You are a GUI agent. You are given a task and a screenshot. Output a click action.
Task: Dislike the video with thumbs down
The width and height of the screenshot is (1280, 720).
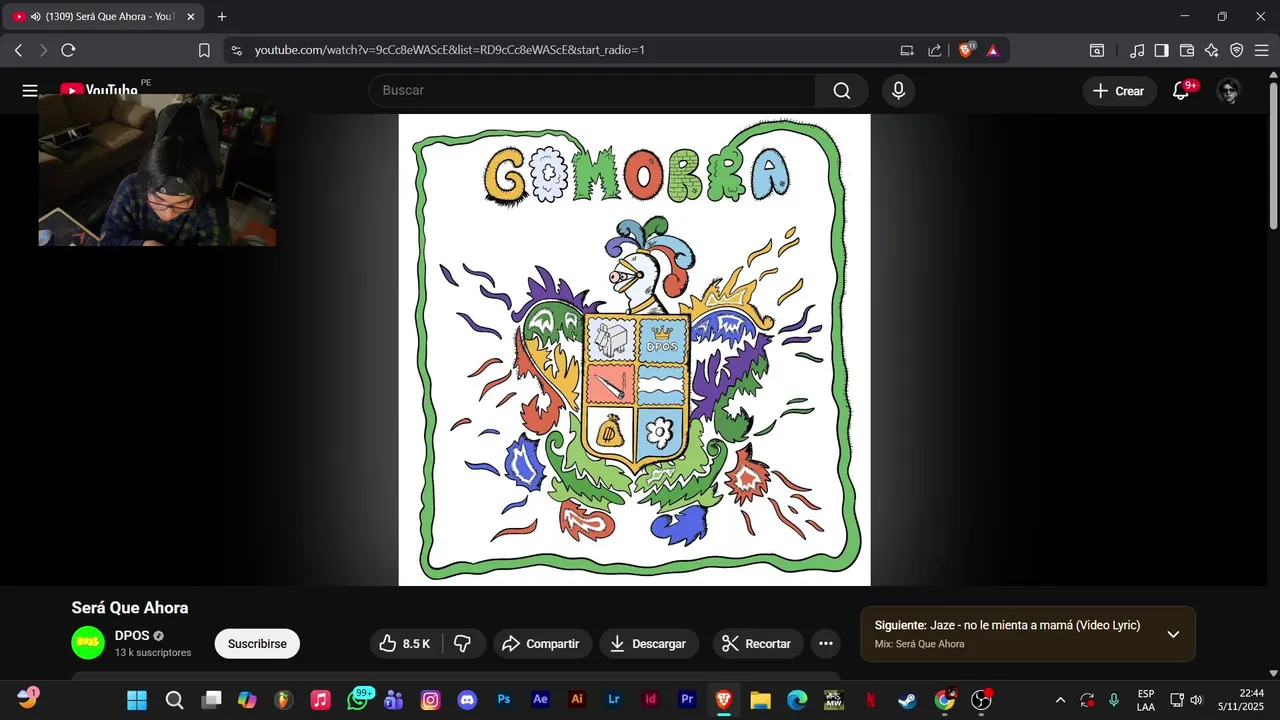(463, 644)
